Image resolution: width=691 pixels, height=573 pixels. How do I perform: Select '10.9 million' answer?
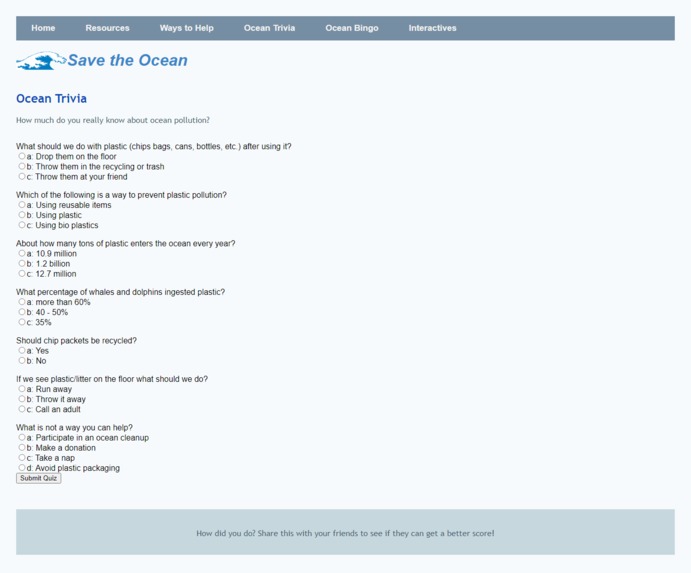pyautogui.click(x=22, y=253)
